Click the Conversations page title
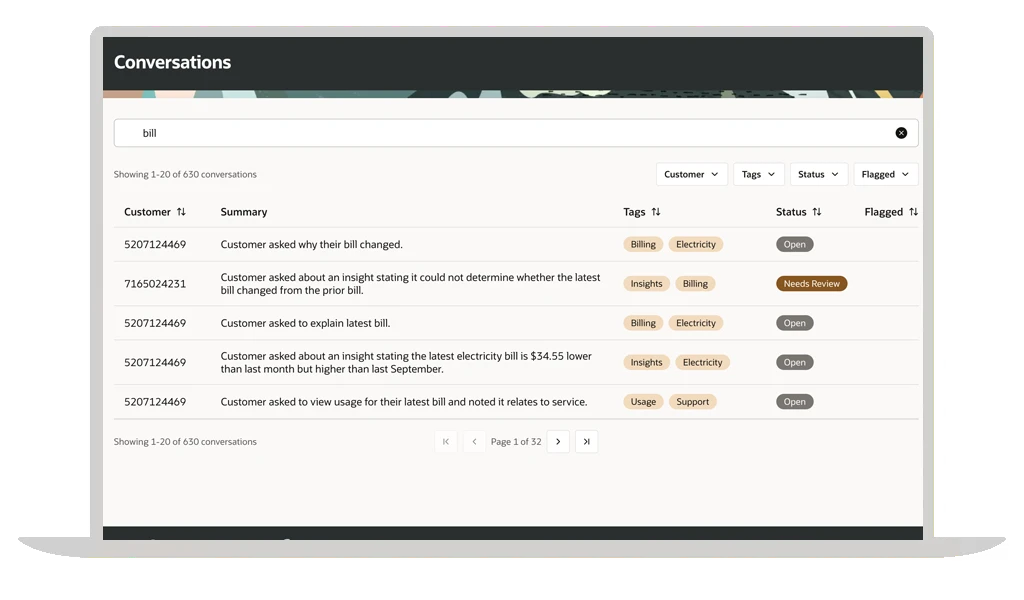Viewport: 1024px width, 600px height. (x=172, y=63)
